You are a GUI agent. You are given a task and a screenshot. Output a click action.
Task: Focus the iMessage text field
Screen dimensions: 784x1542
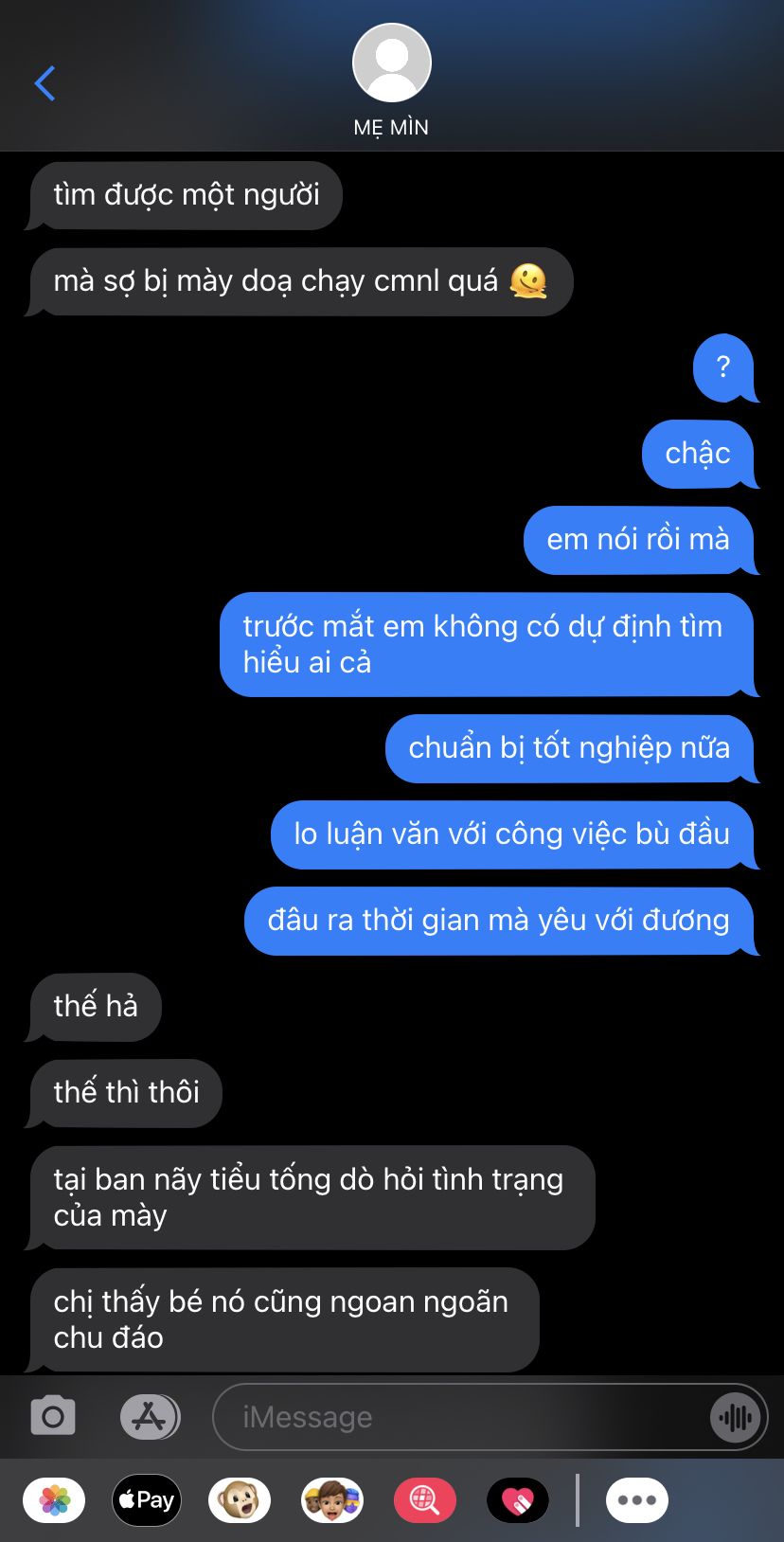[x=464, y=1417]
